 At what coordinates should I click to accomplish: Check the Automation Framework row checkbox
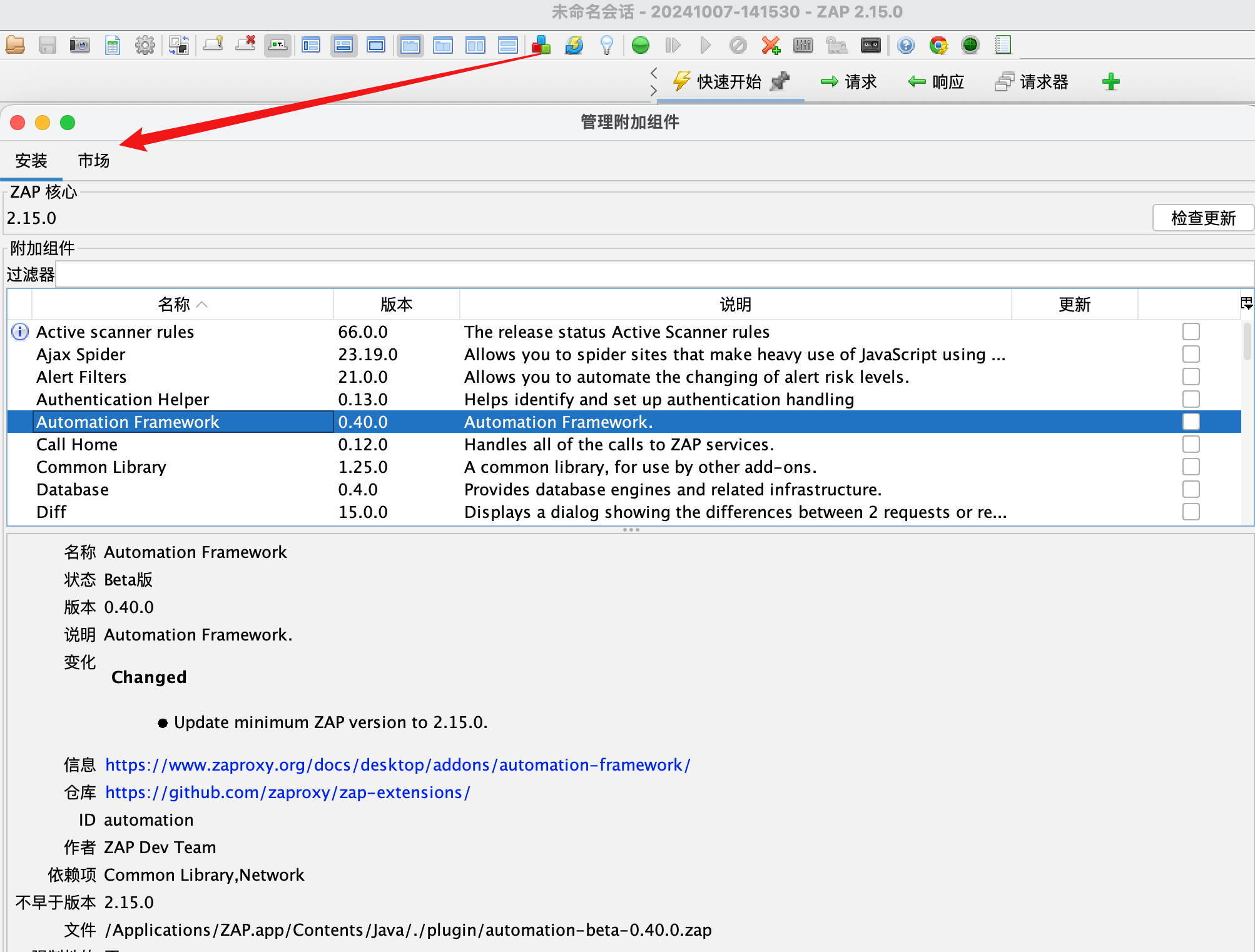(x=1191, y=422)
